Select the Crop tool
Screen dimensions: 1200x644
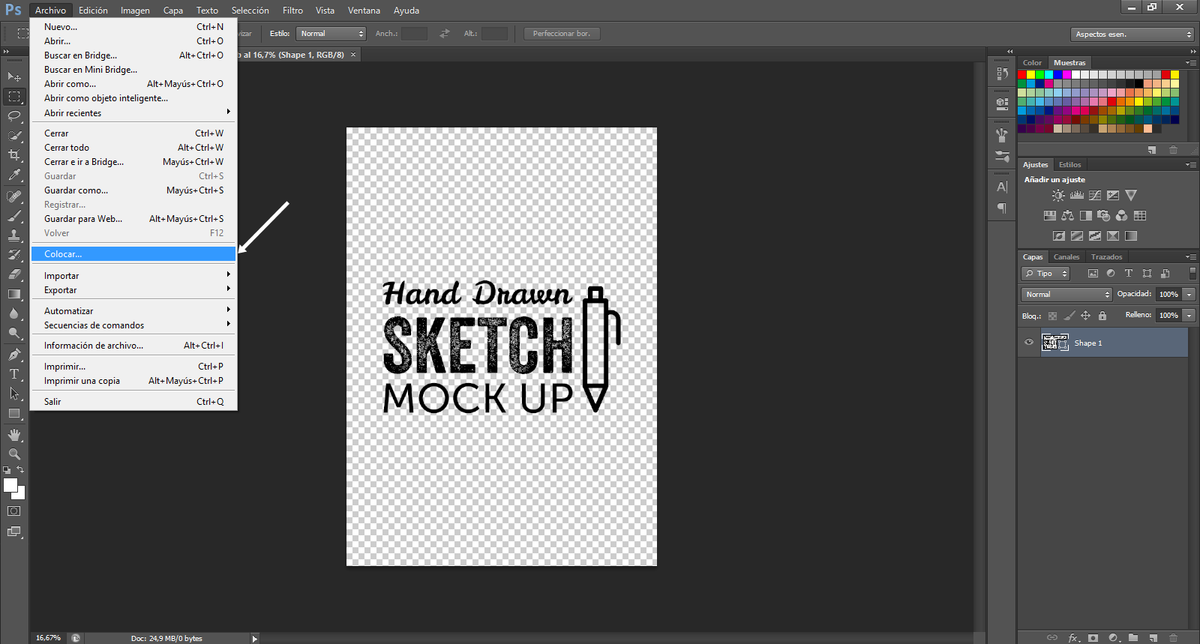point(14,156)
